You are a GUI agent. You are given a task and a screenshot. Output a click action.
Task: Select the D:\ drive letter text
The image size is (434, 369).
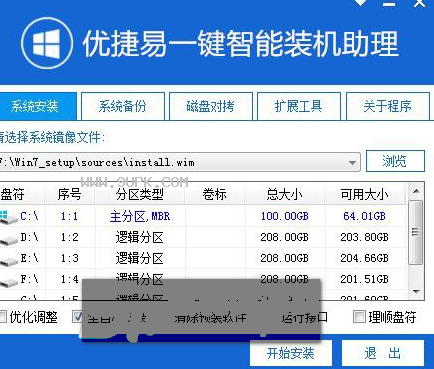click(29, 237)
